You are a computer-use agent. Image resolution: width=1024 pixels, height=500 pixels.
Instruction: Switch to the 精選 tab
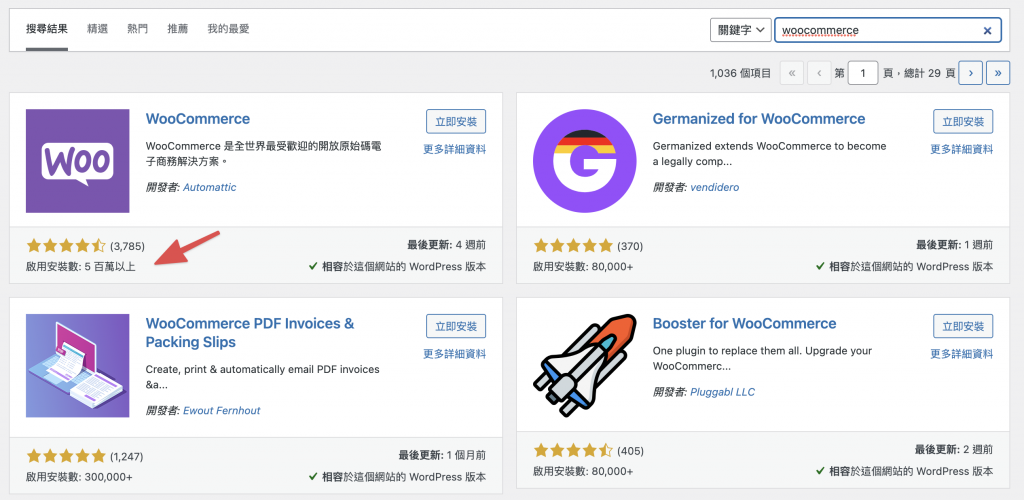point(97,29)
